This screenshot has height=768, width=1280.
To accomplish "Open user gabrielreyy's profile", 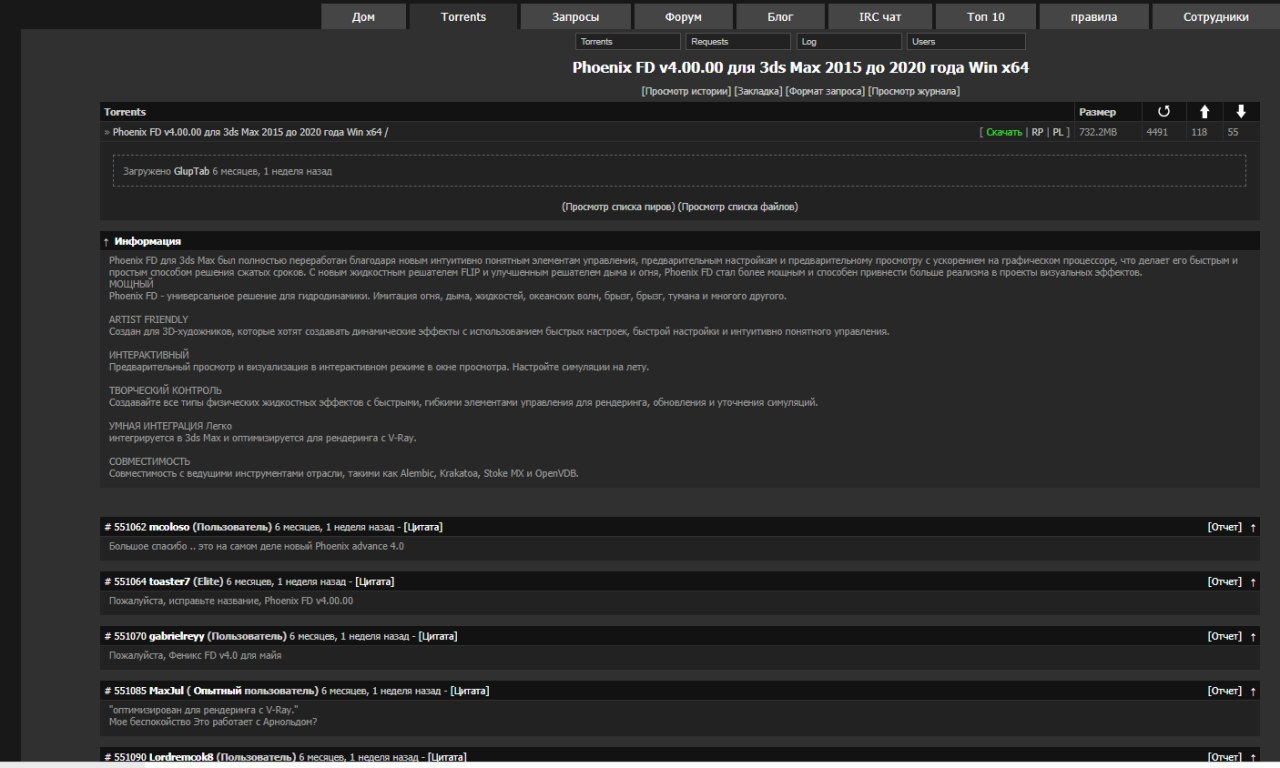I will click(176, 636).
